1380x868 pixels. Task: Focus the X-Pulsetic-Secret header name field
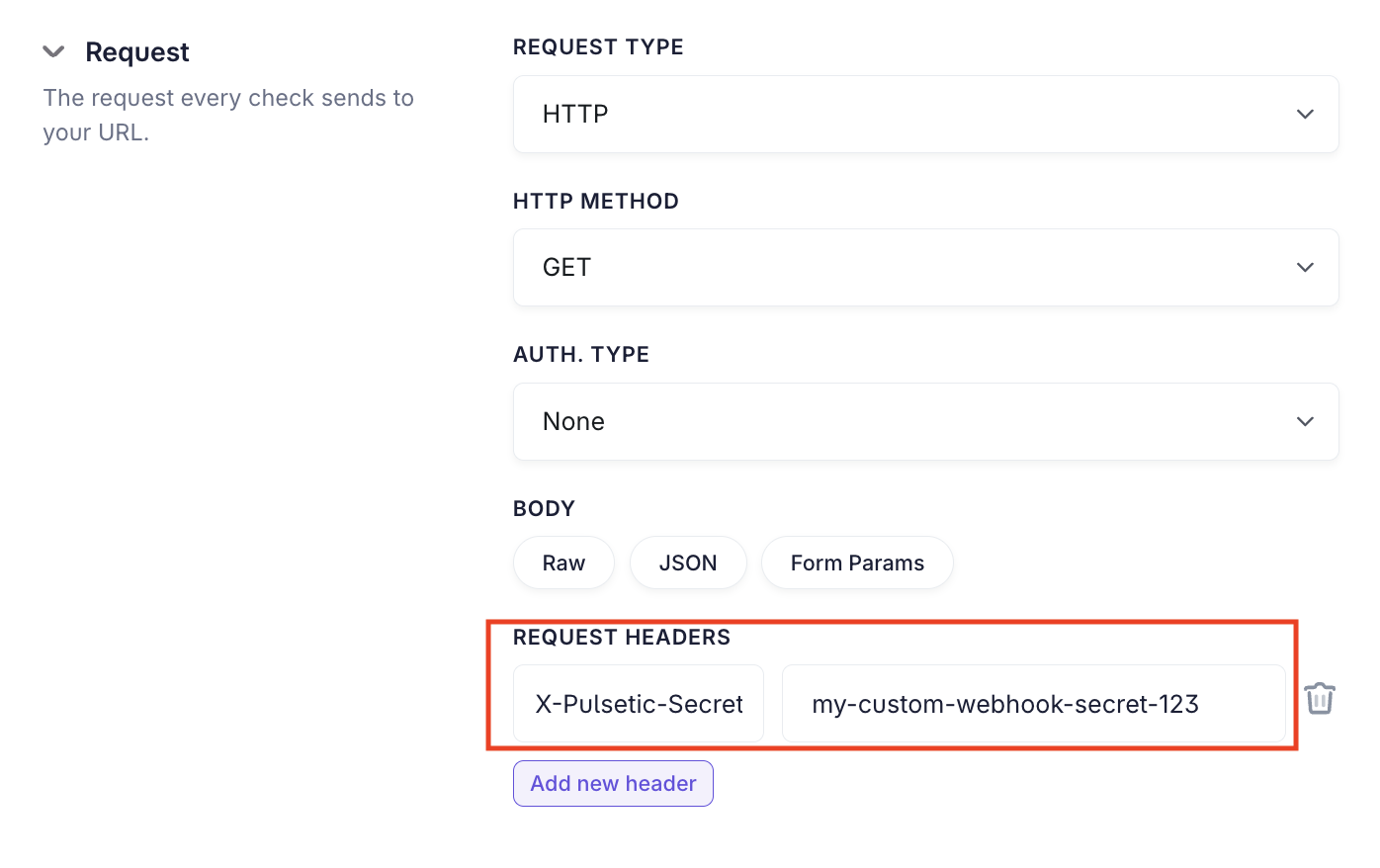[639, 704]
